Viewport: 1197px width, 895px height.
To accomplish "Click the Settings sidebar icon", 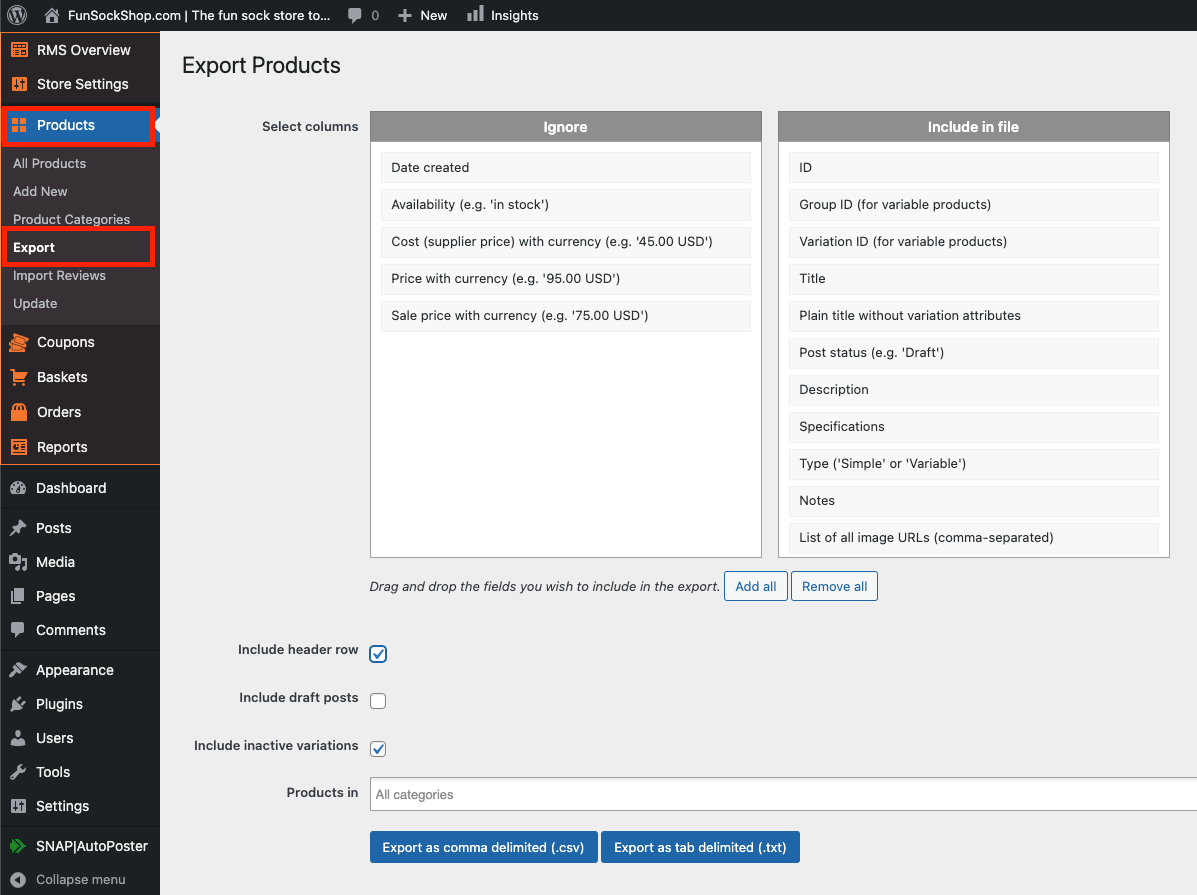I will tap(18, 806).
